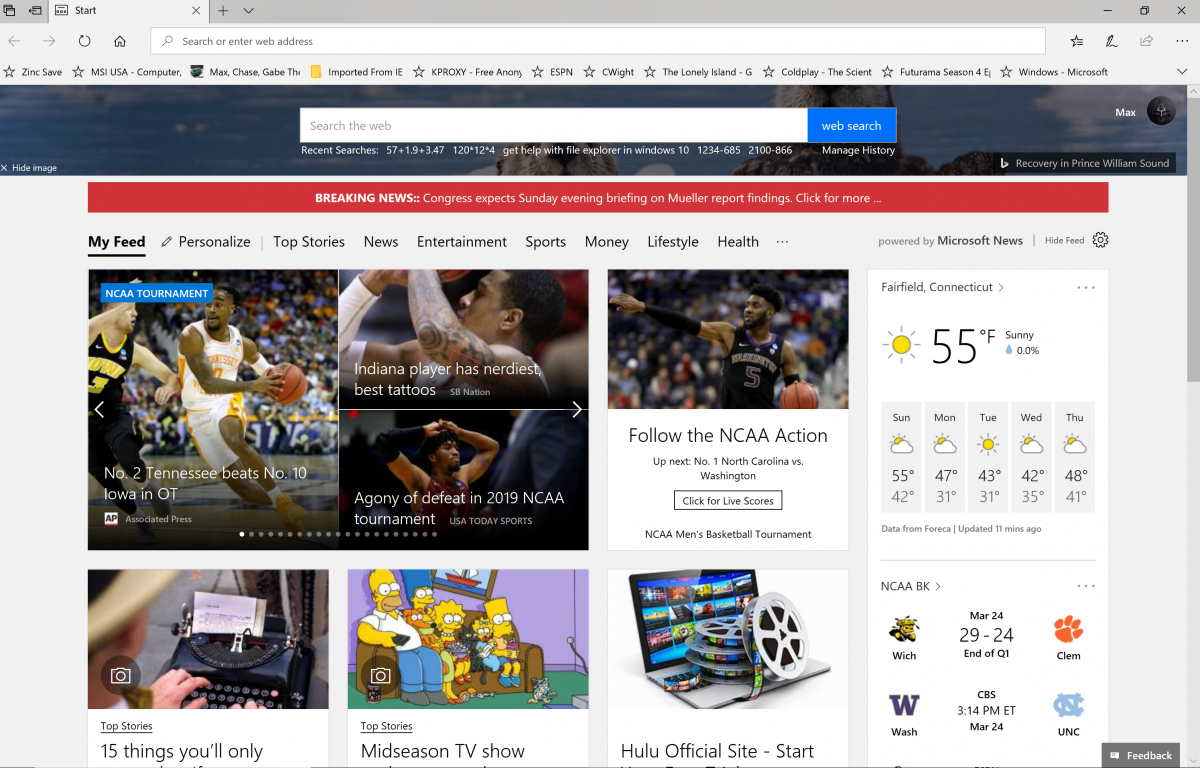Refresh the current page
Image resolution: width=1200 pixels, height=768 pixels.
pyautogui.click(x=85, y=41)
